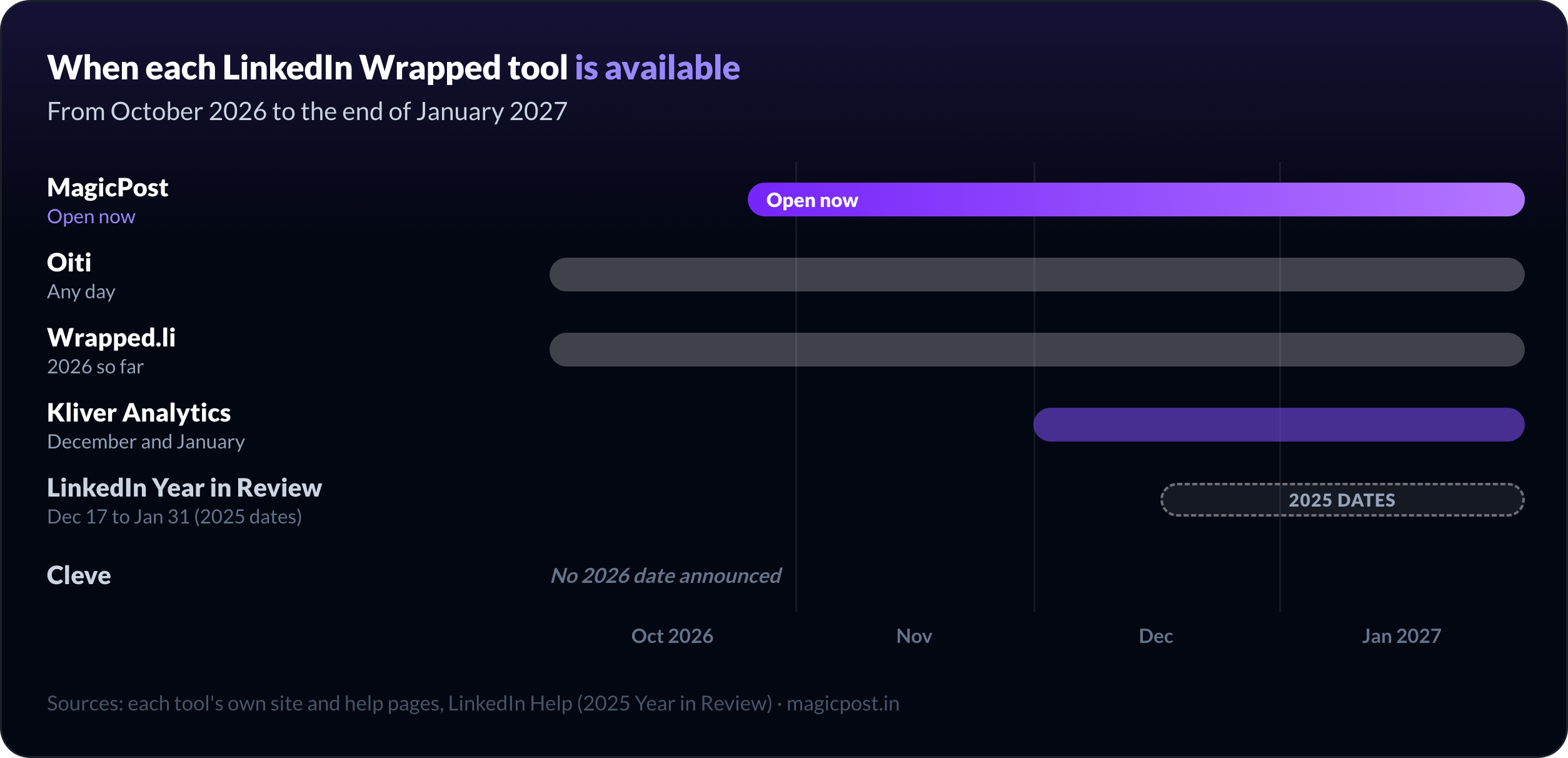Click the 'Sources' footnote line
Image resolution: width=1568 pixels, height=758 pixels.
click(473, 704)
